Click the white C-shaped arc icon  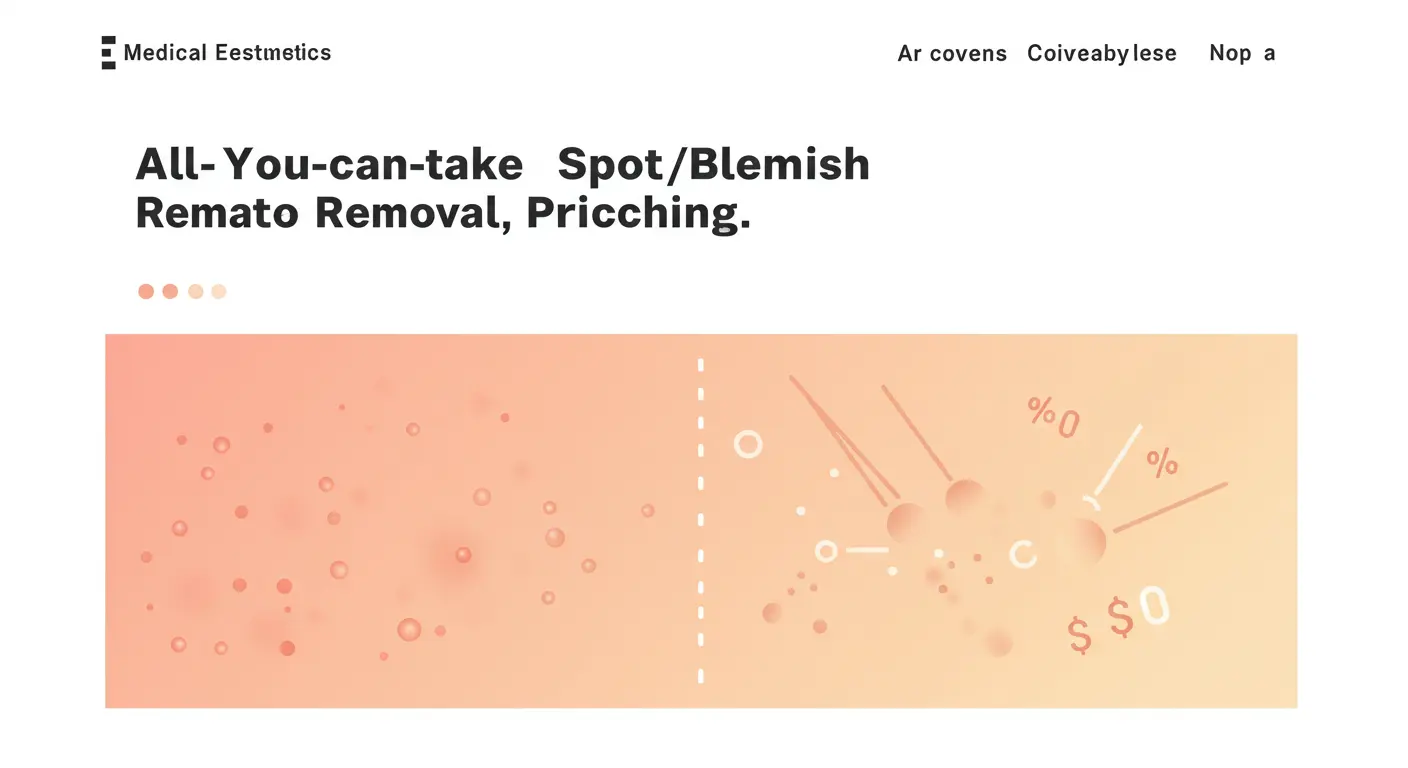pos(1022,553)
